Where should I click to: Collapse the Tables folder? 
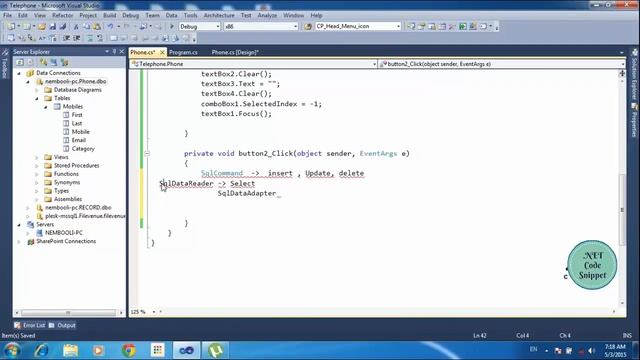tap(37, 98)
